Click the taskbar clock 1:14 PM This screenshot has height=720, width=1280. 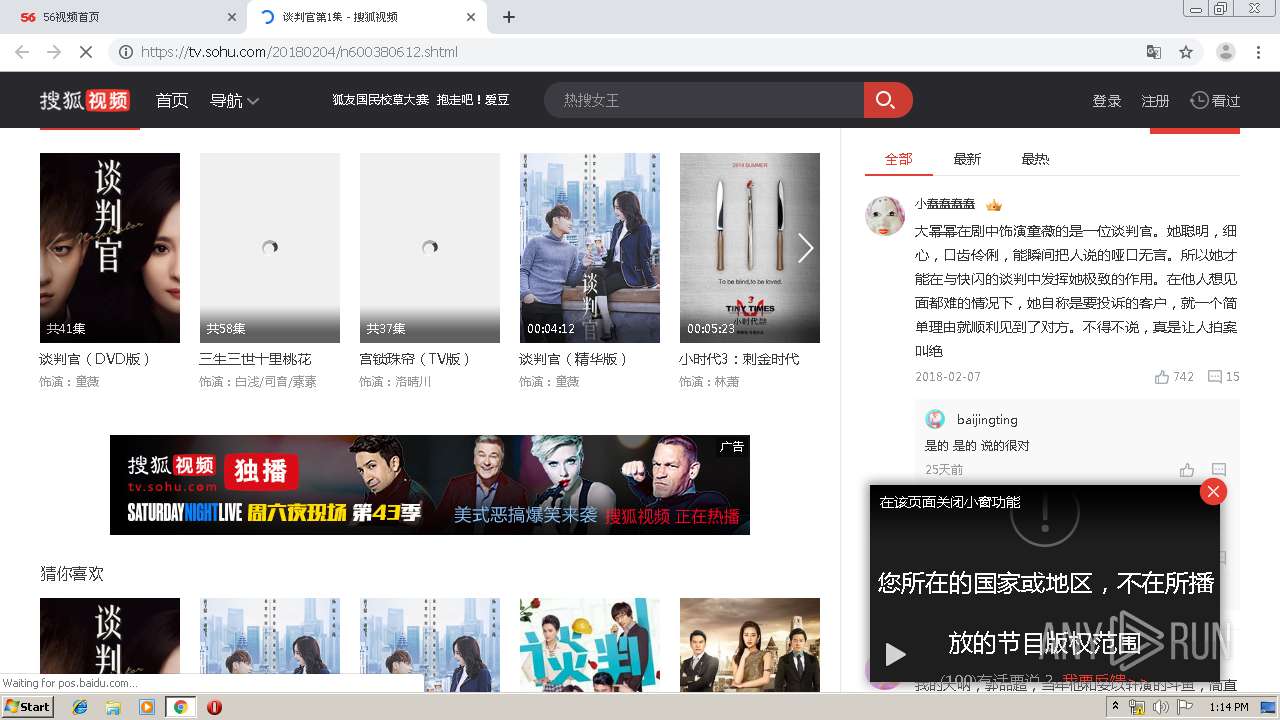pos(1228,707)
